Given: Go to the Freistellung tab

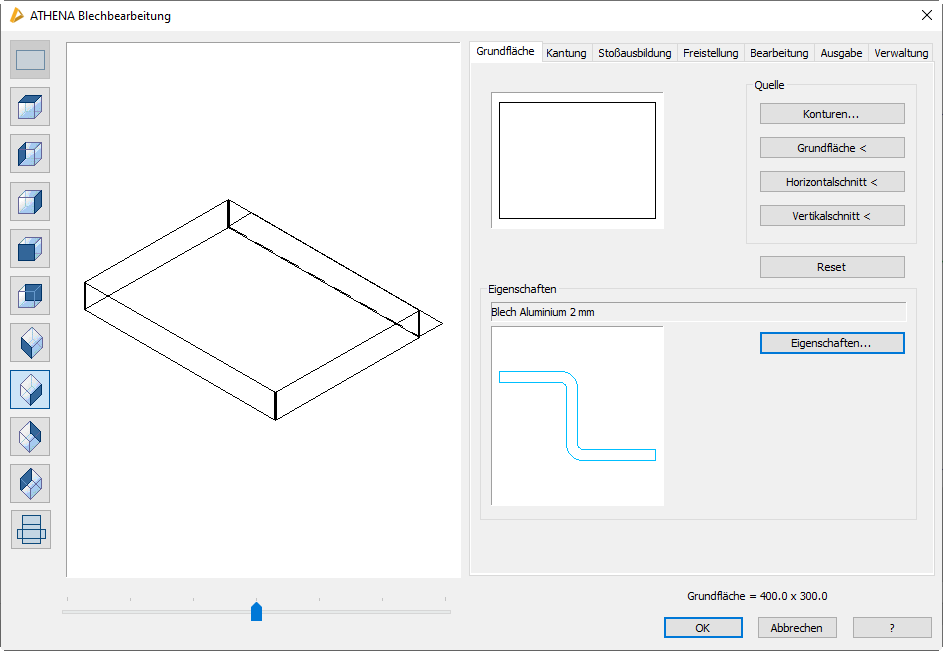Looking at the screenshot, I should coord(710,53).
